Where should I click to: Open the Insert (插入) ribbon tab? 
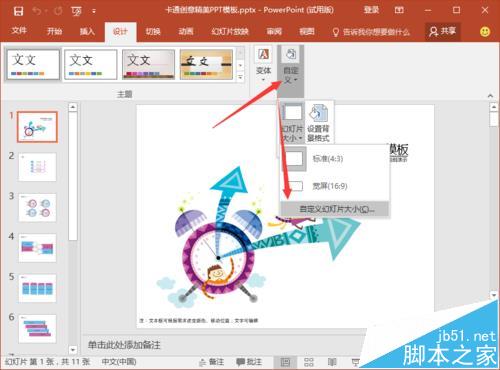coord(87,32)
